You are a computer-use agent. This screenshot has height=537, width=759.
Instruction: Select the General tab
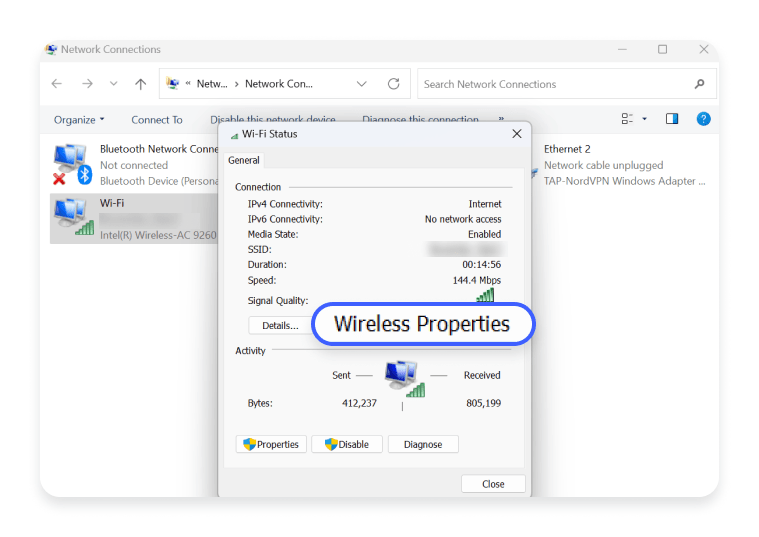(244, 160)
